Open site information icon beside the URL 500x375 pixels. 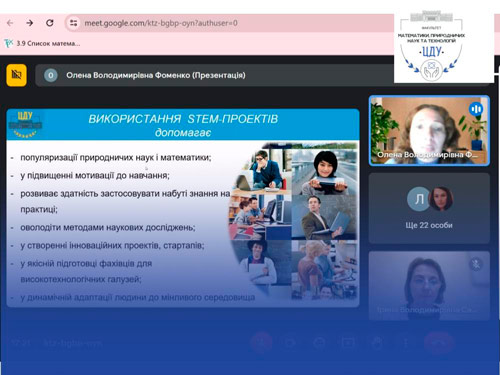pos(73,23)
